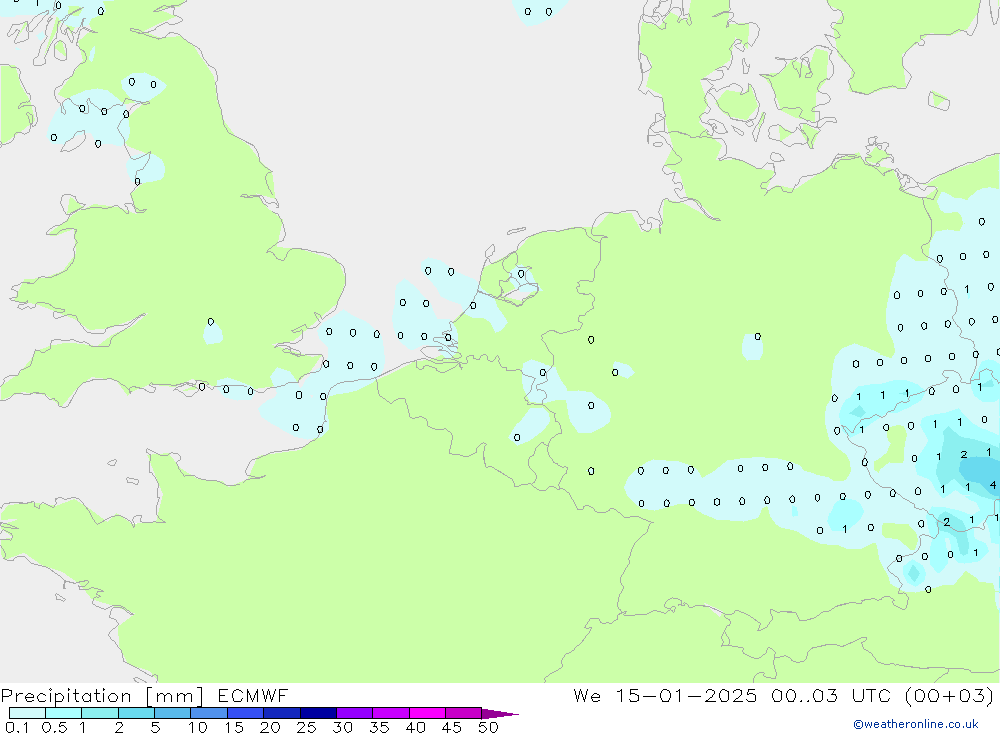Click the '0.1' legend scale label
1000x733 pixels.
(x=17, y=727)
